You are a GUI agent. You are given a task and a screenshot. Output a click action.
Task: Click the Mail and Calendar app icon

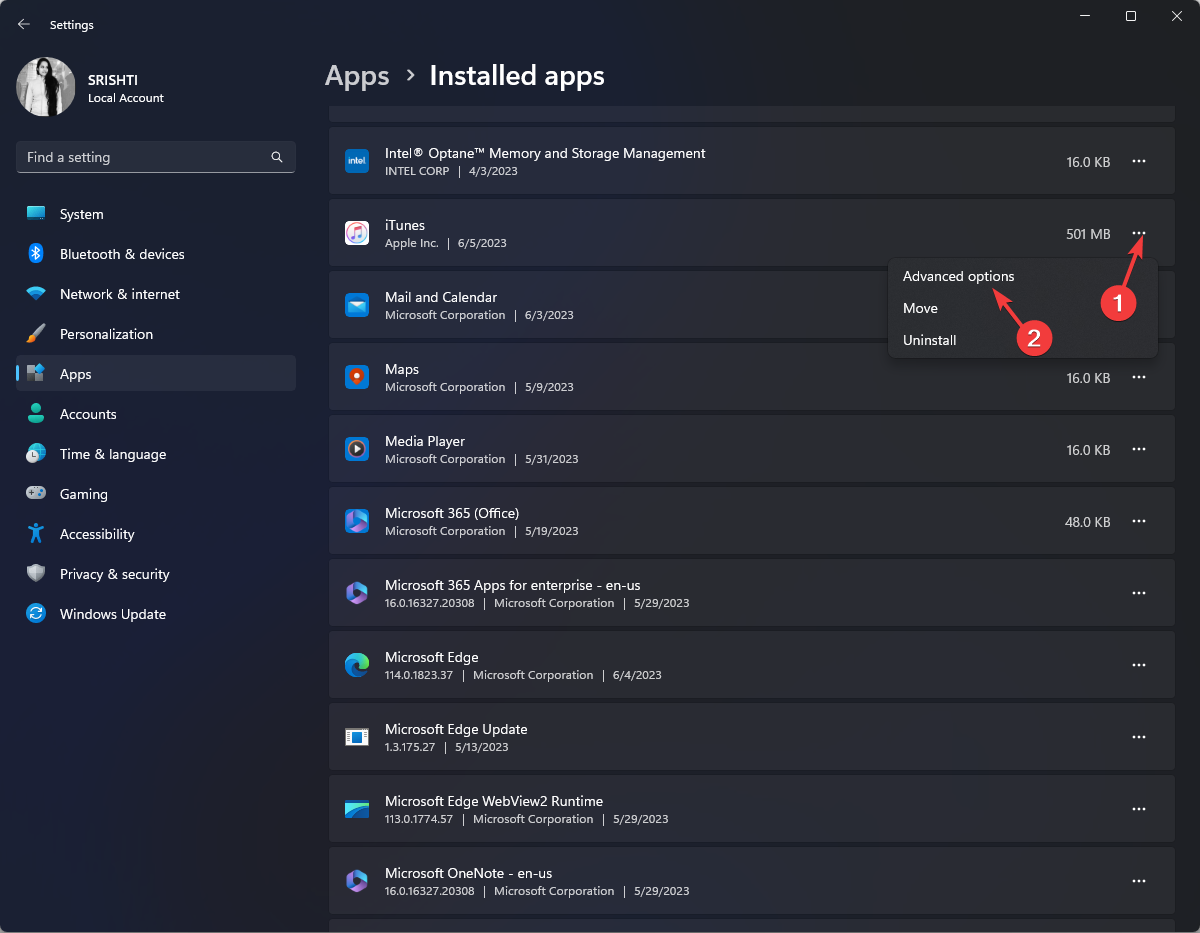[357, 305]
